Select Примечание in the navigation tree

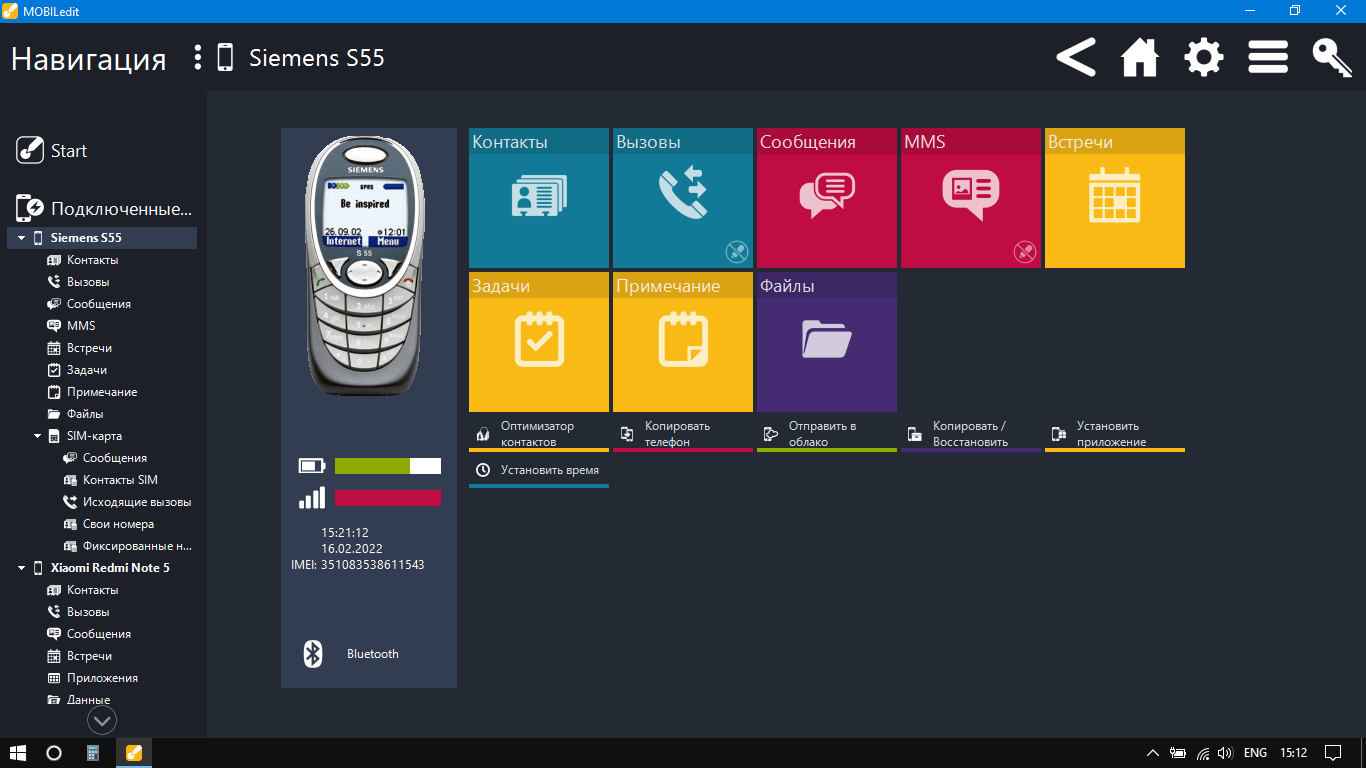point(92,392)
